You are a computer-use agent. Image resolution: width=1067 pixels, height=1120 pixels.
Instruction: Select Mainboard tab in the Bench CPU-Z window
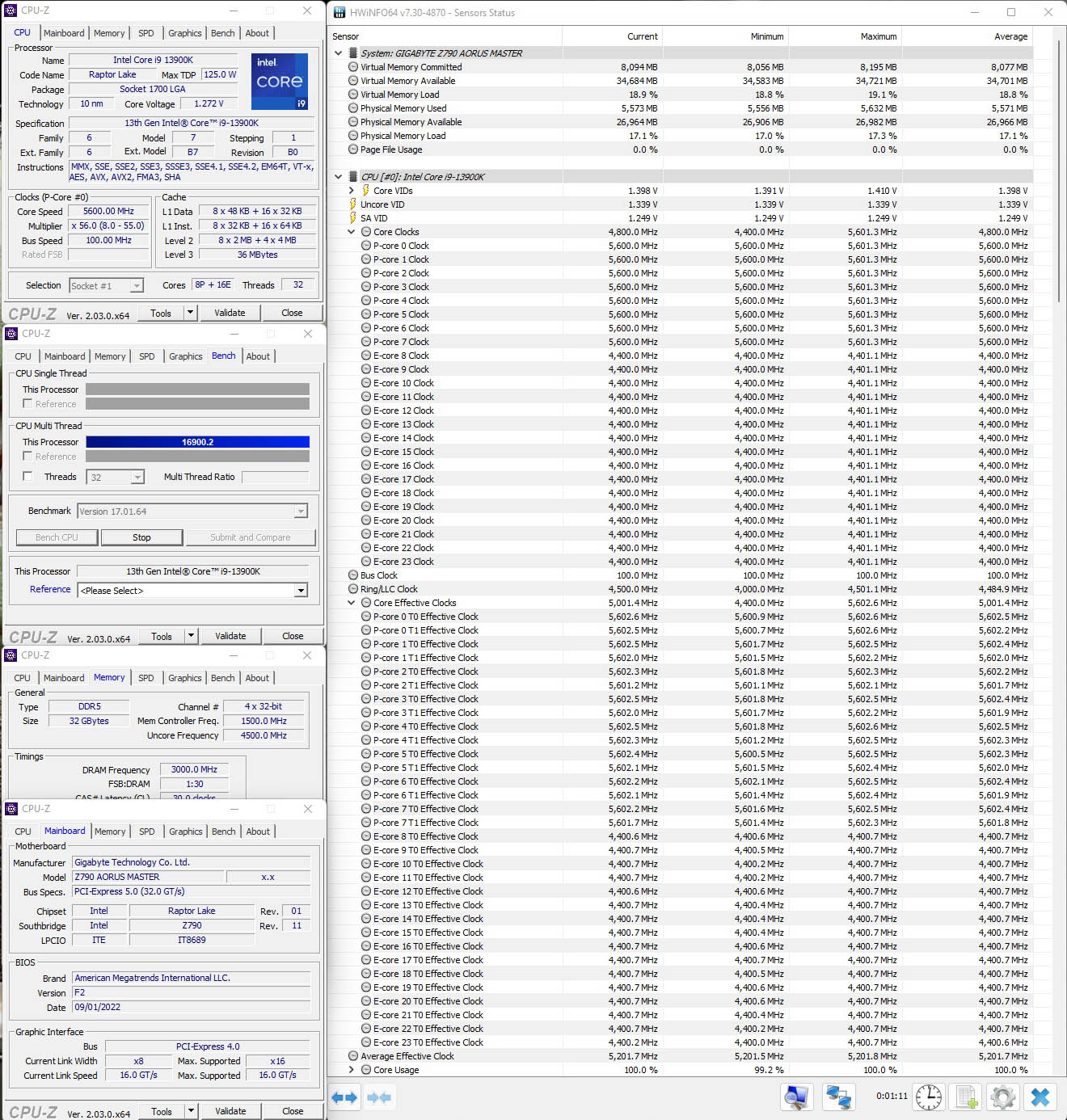point(65,356)
